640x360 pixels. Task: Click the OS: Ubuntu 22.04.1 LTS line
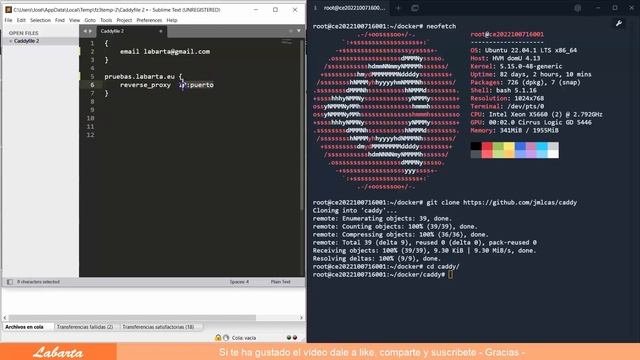tap(524, 50)
